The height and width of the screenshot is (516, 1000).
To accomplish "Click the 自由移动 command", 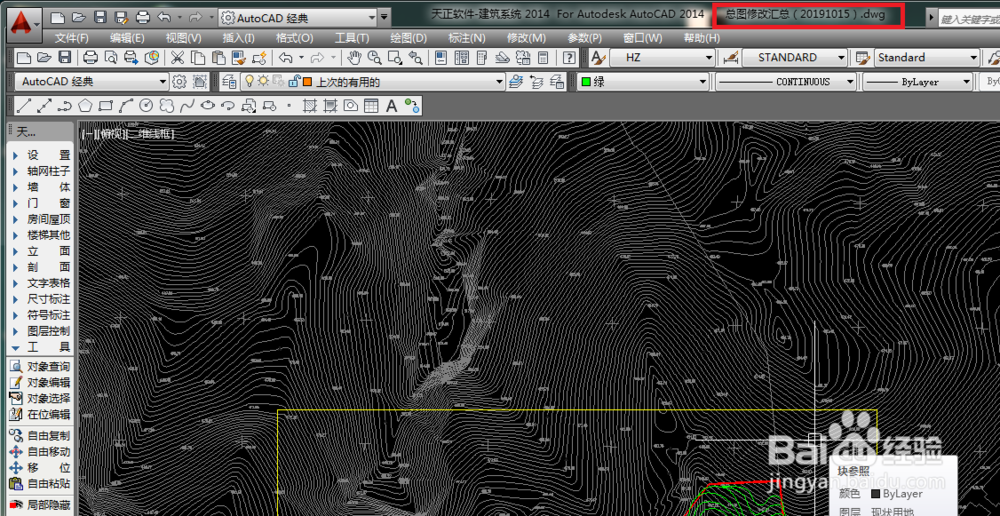I will [x=41, y=452].
